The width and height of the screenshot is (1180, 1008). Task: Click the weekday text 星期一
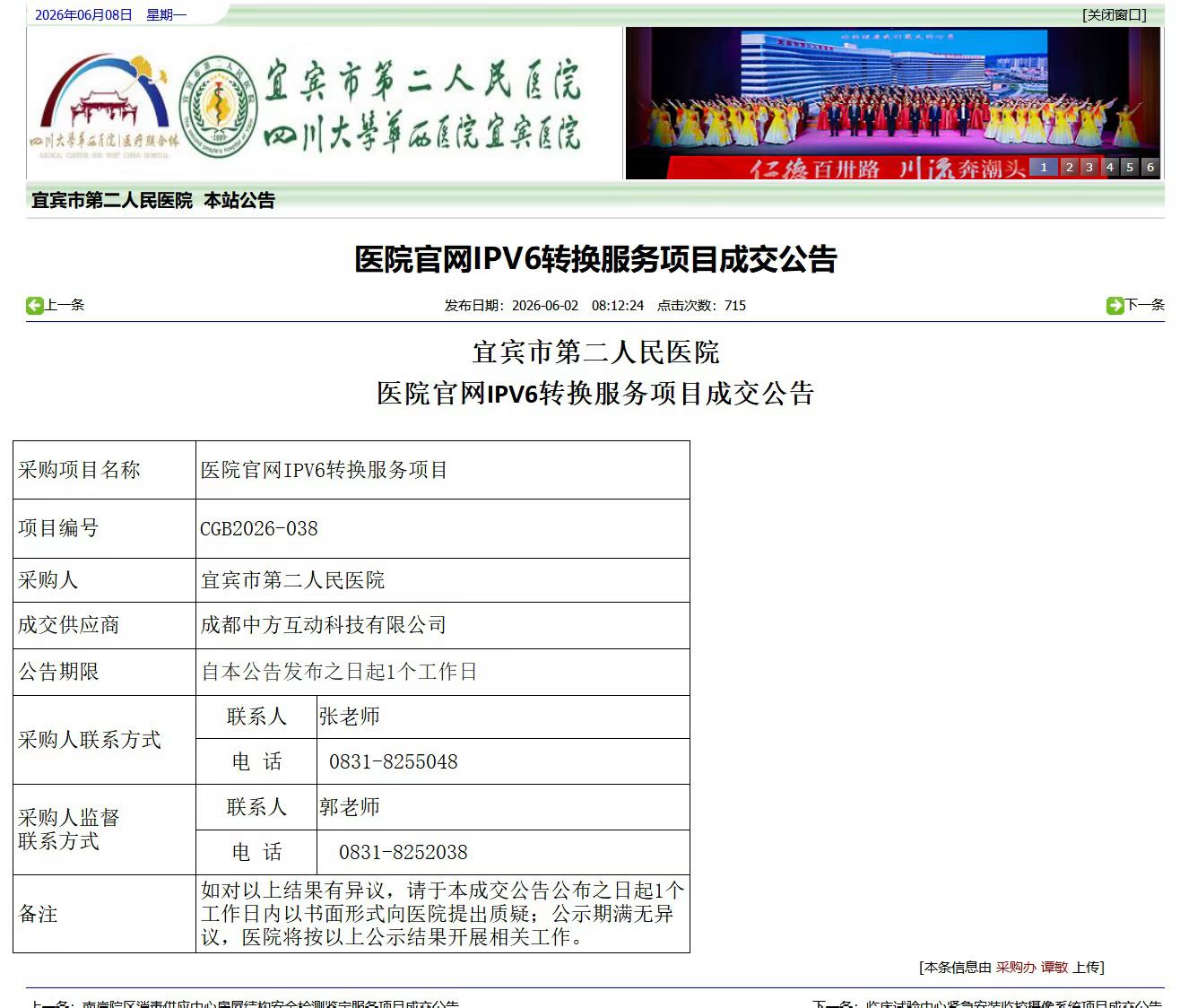click(x=166, y=15)
